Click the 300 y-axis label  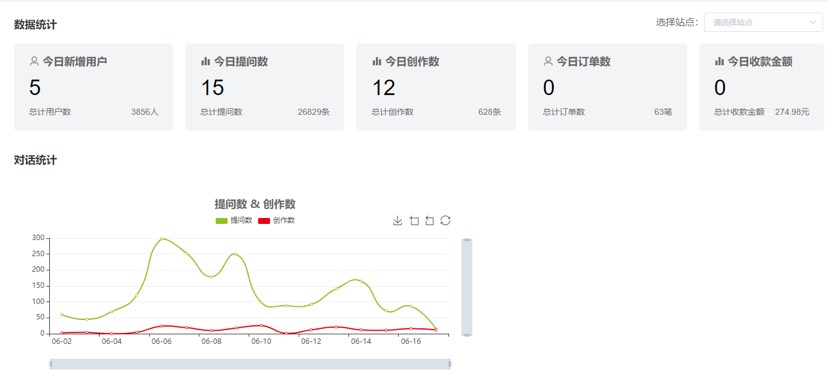click(x=39, y=238)
